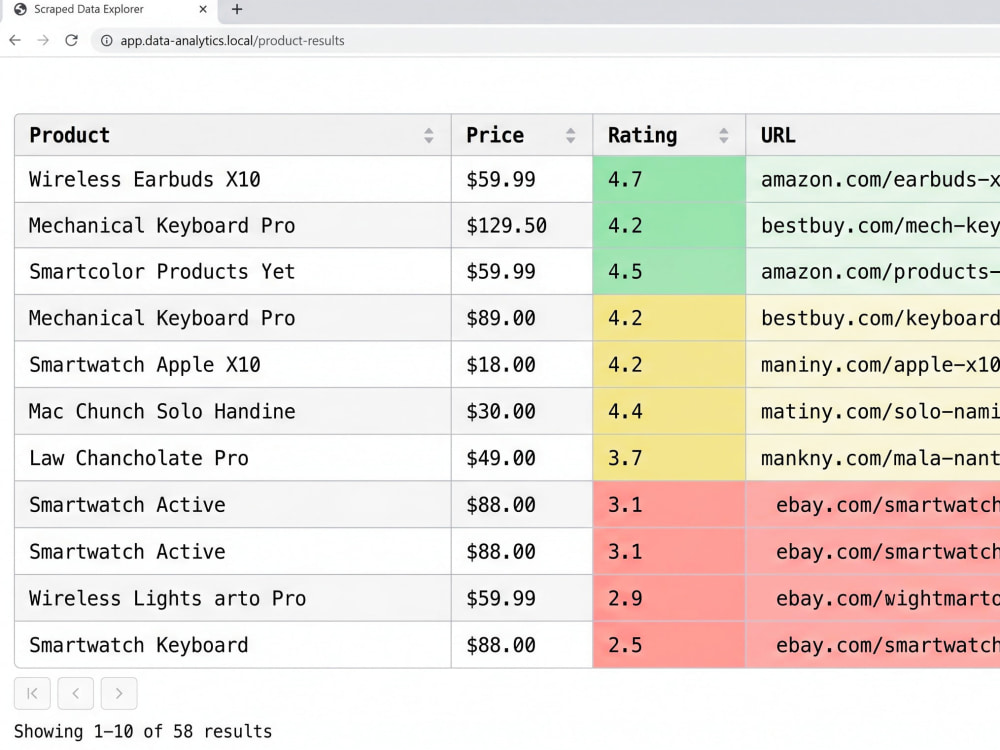The width and height of the screenshot is (1000, 750).
Task: Select the Law Chancholate Pro row
Action: 507,458
